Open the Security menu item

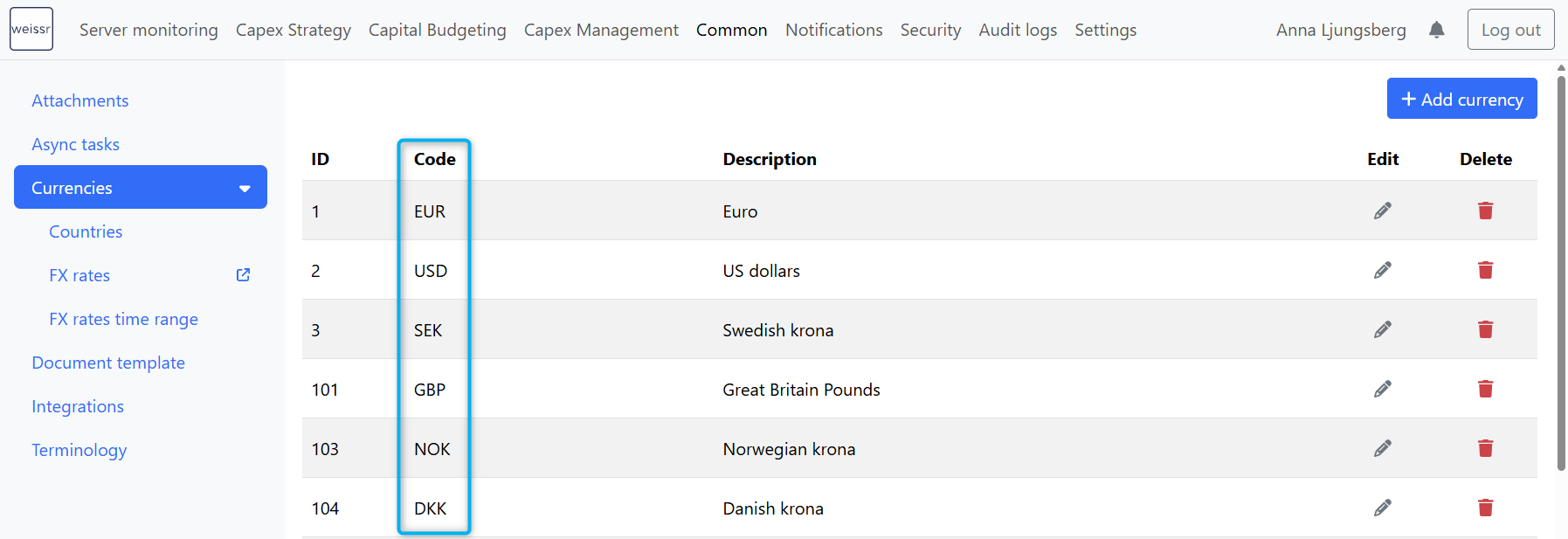click(x=930, y=30)
